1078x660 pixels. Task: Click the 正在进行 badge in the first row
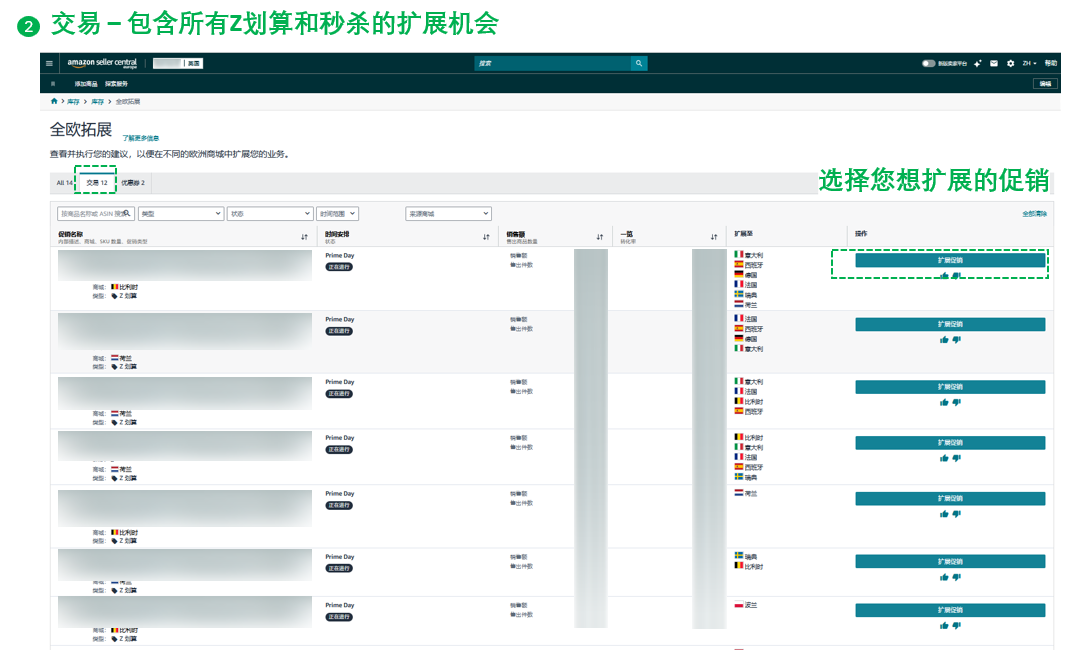pyautogui.click(x=339, y=267)
